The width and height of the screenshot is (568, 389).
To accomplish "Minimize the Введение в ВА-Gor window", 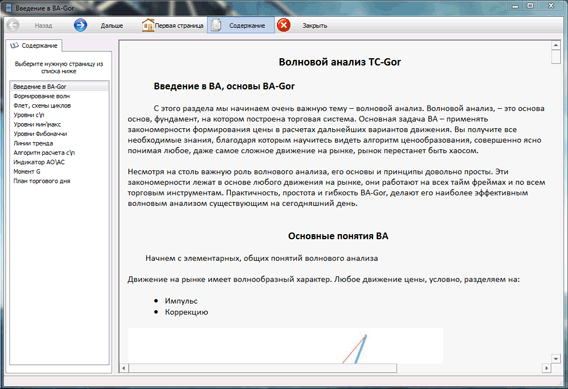I will pyautogui.click(x=516, y=6).
